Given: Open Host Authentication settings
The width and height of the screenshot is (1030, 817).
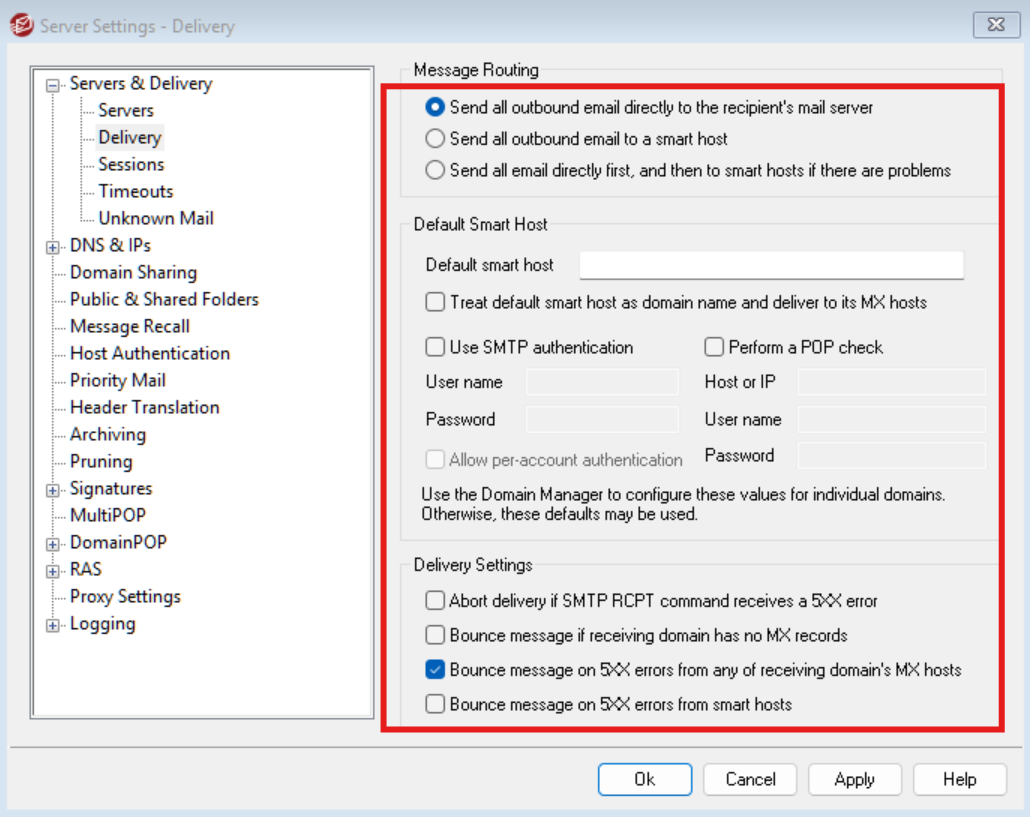Looking at the screenshot, I should [150, 353].
